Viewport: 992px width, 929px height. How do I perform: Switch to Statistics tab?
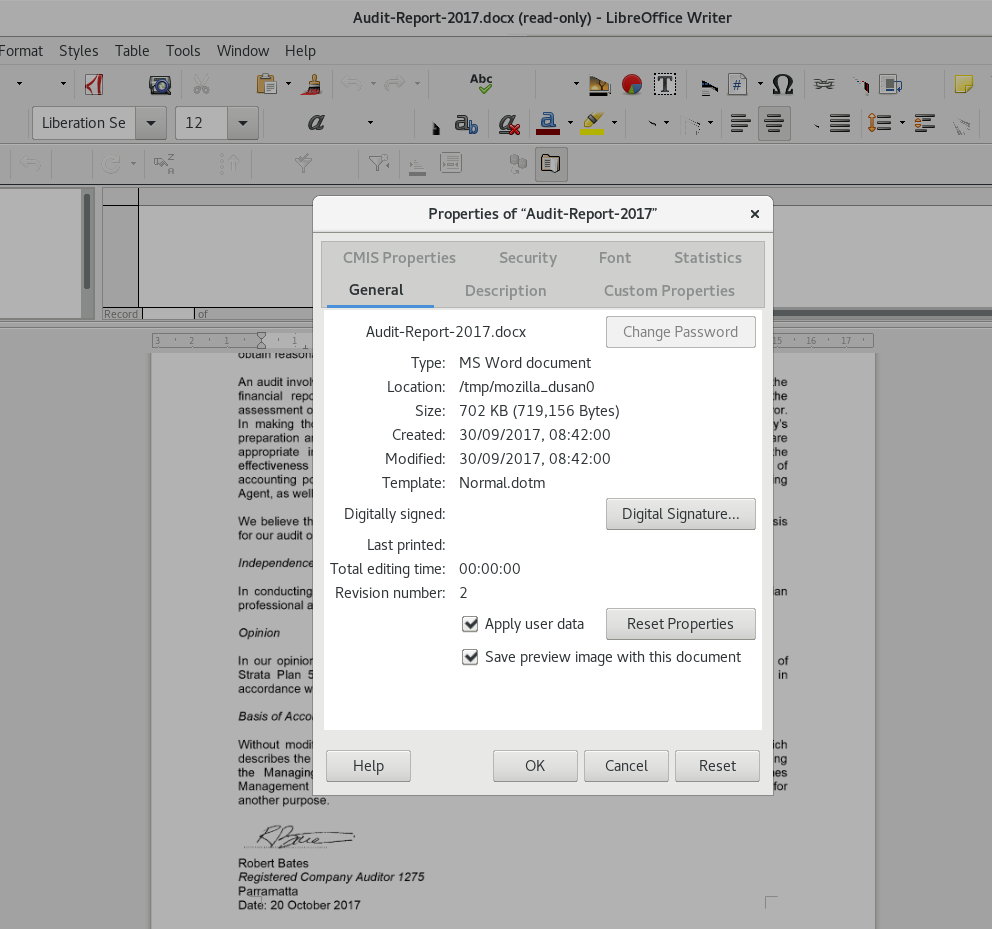point(707,258)
